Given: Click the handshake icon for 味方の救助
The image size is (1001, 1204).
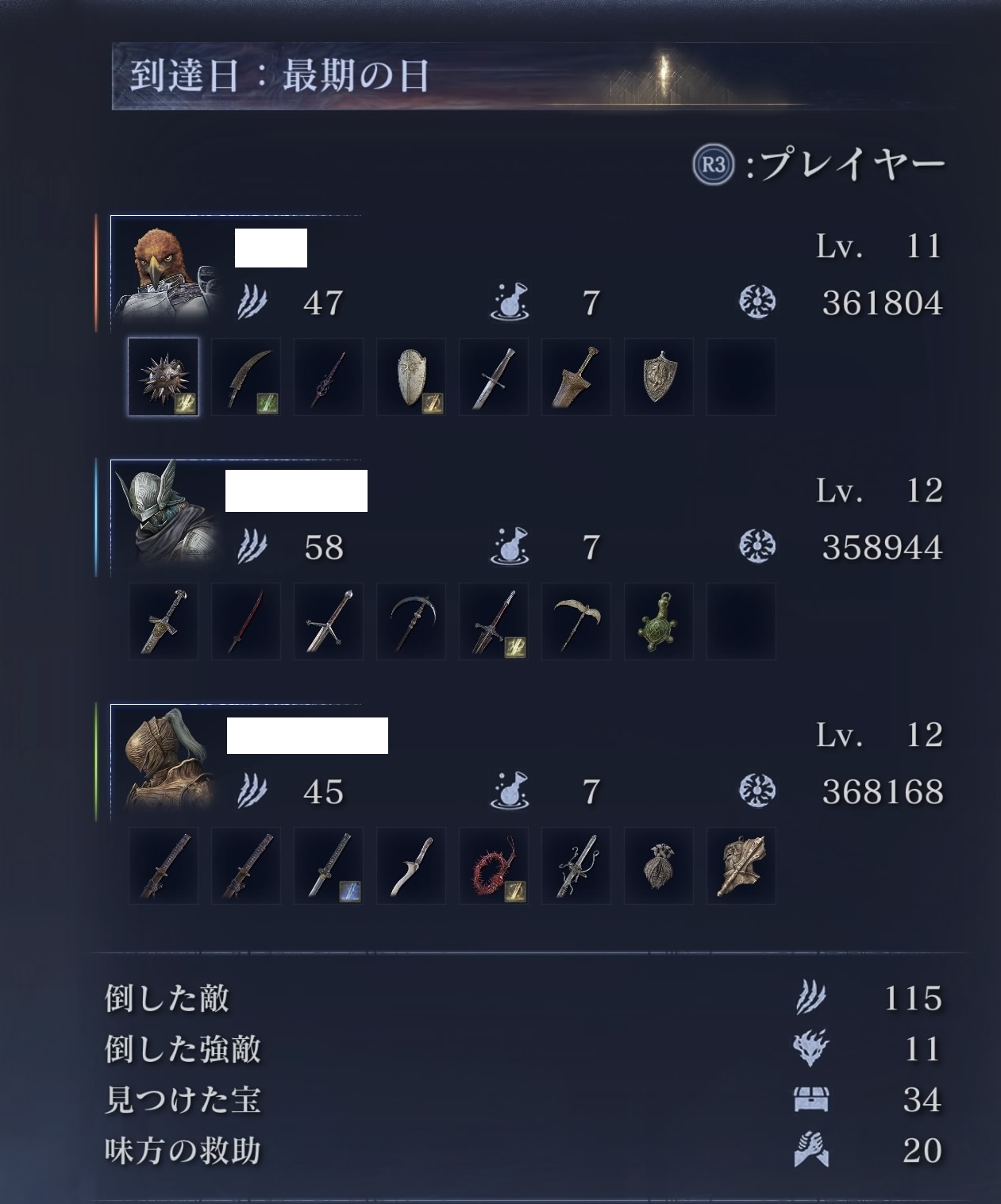Looking at the screenshot, I should (811, 1150).
